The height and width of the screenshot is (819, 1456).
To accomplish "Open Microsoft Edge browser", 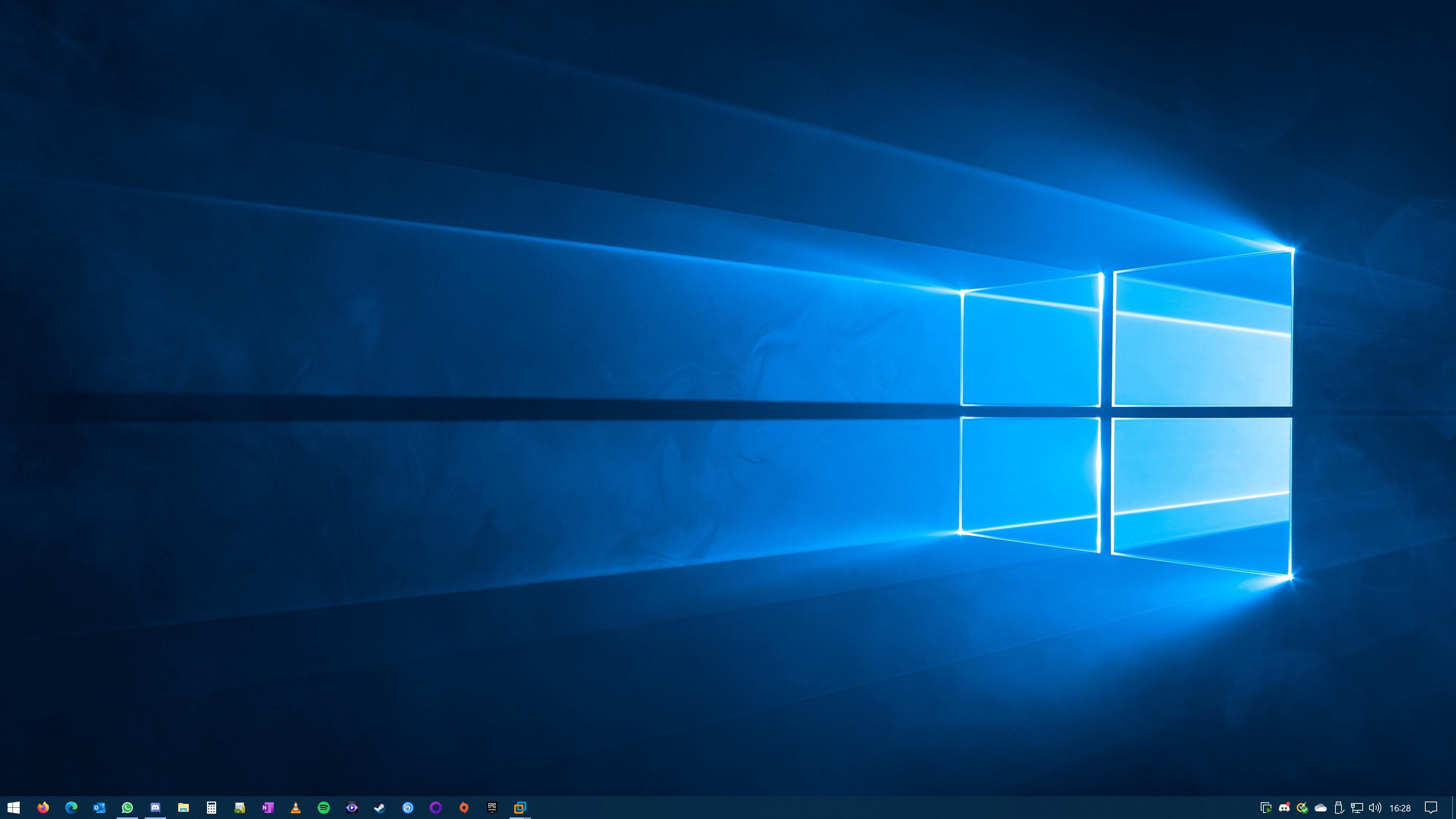I will pos(71,808).
